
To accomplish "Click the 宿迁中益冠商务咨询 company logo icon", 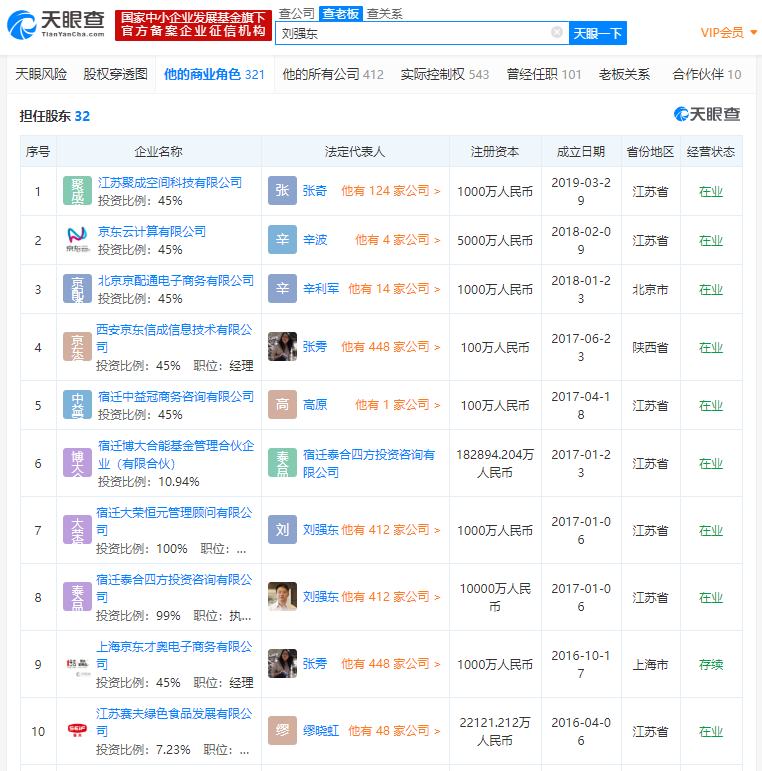I will pyautogui.click(x=77, y=405).
